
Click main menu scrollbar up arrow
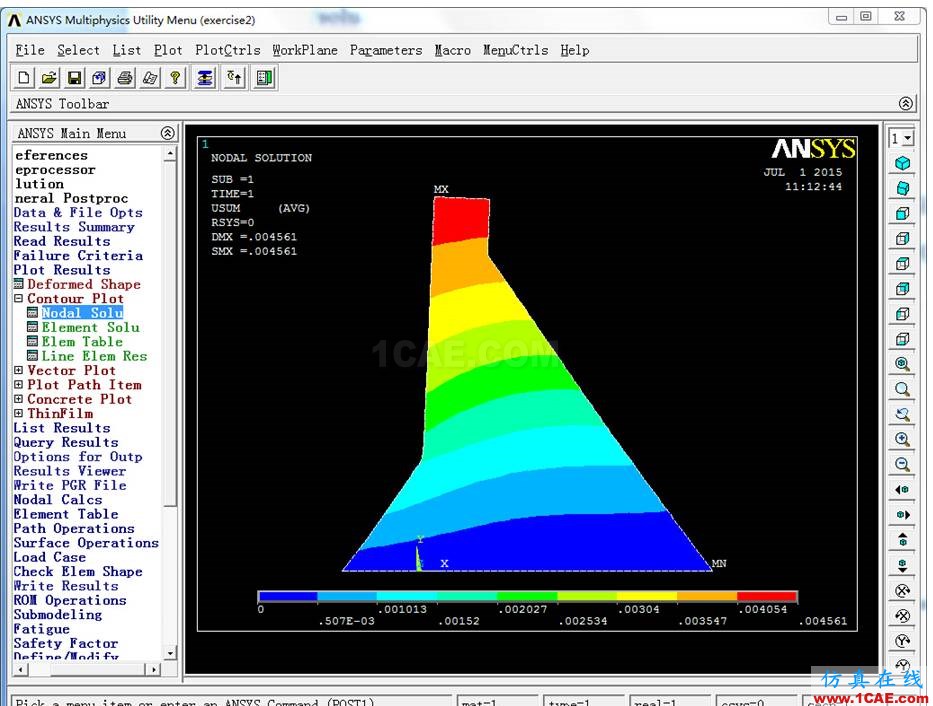click(x=170, y=154)
